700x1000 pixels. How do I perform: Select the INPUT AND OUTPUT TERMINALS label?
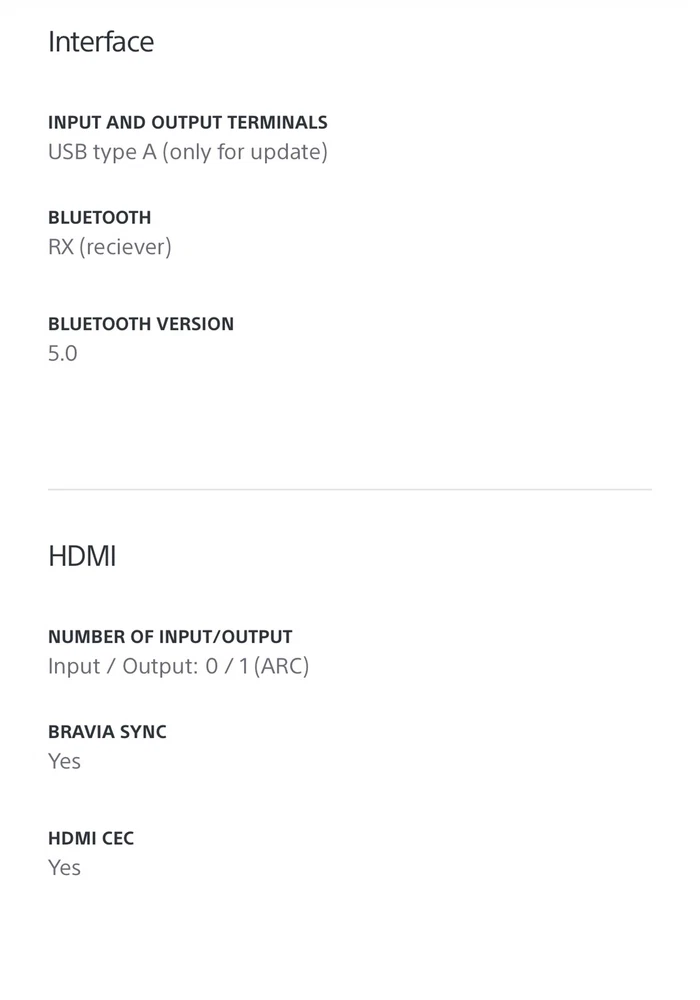tap(187, 123)
